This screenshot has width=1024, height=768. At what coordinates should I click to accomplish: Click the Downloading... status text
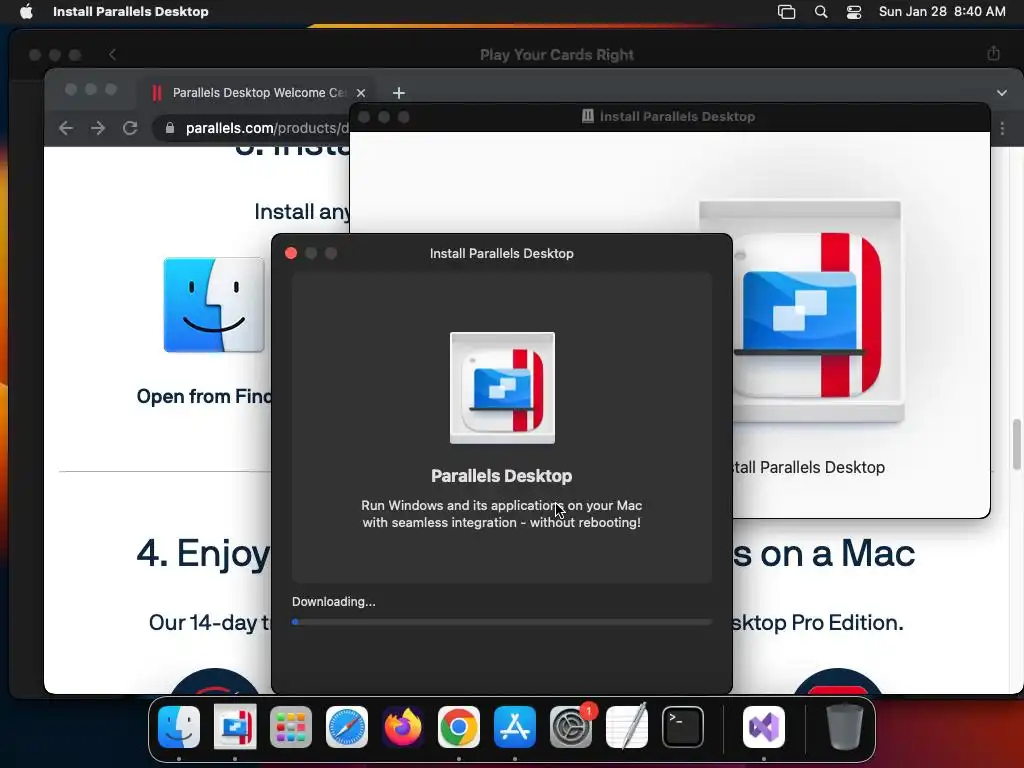point(334,601)
